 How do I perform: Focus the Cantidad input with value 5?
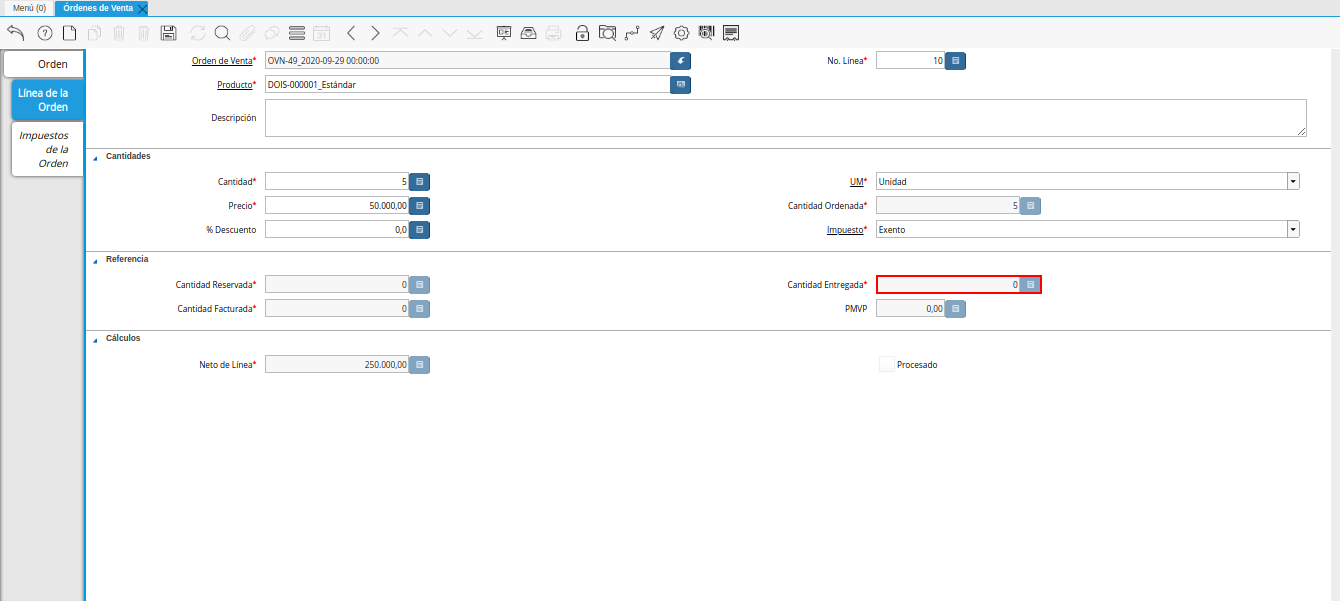[x=337, y=182]
